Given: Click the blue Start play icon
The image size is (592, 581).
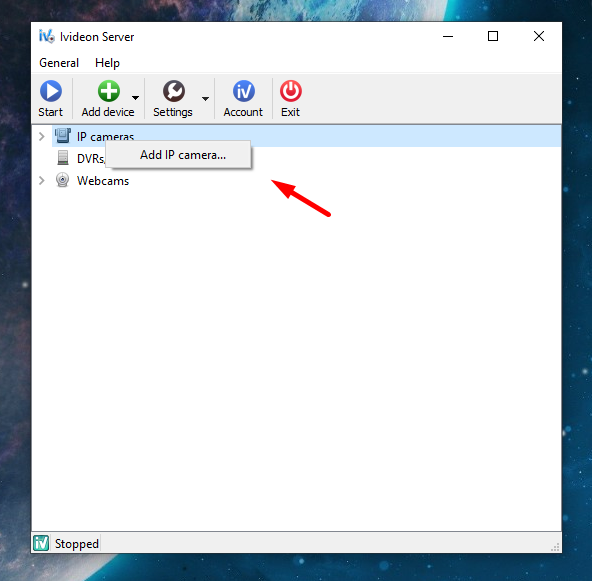Looking at the screenshot, I should (x=51, y=91).
